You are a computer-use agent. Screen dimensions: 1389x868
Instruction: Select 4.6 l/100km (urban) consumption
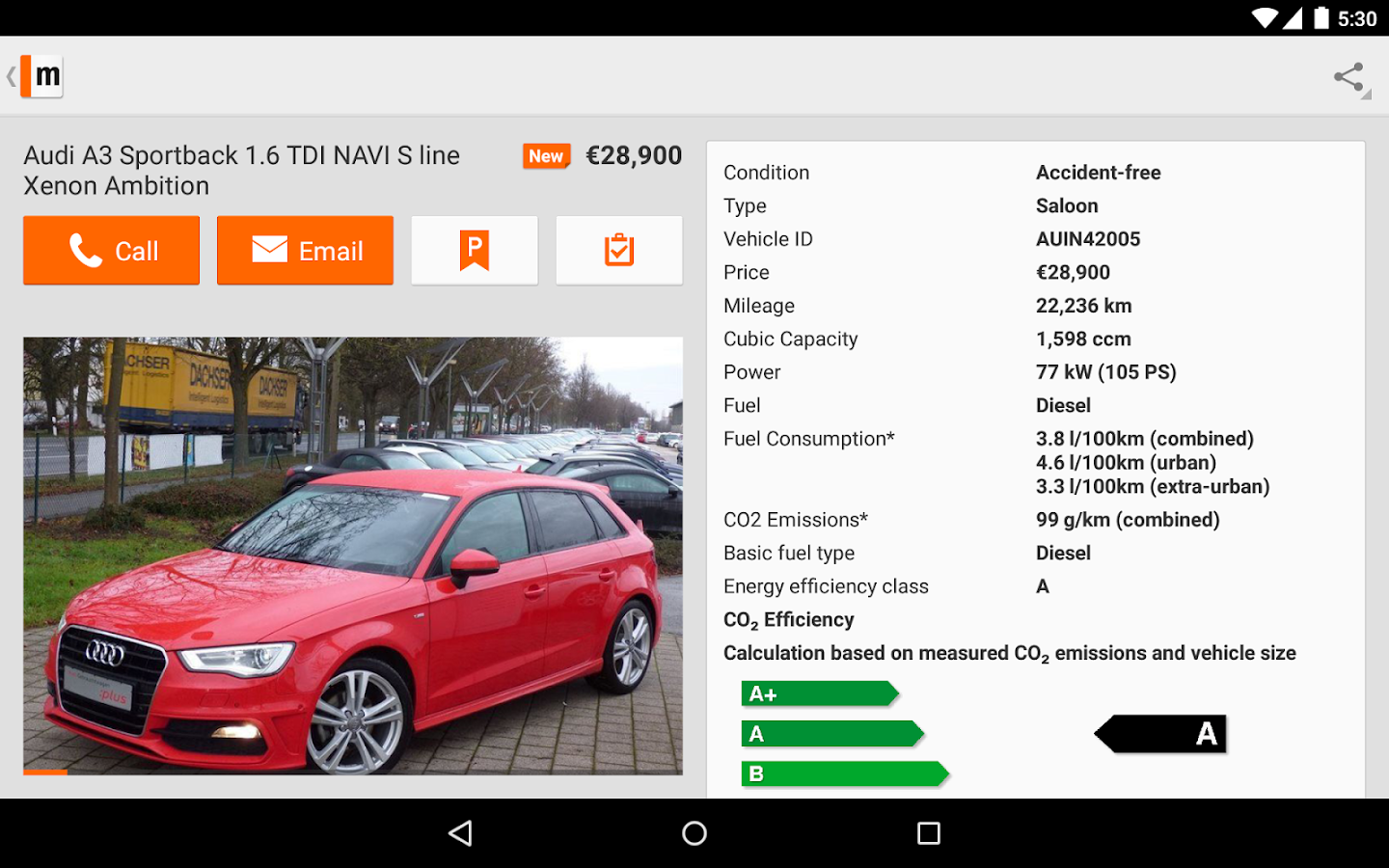pyautogui.click(x=1127, y=463)
